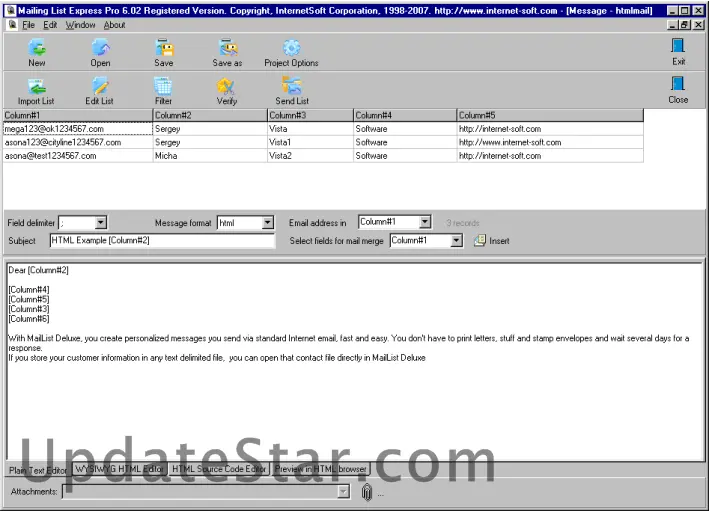Click the ellipsis browse button beside paperclip
Image resolution: width=710 pixels, height=511 pixels.
click(380, 494)
